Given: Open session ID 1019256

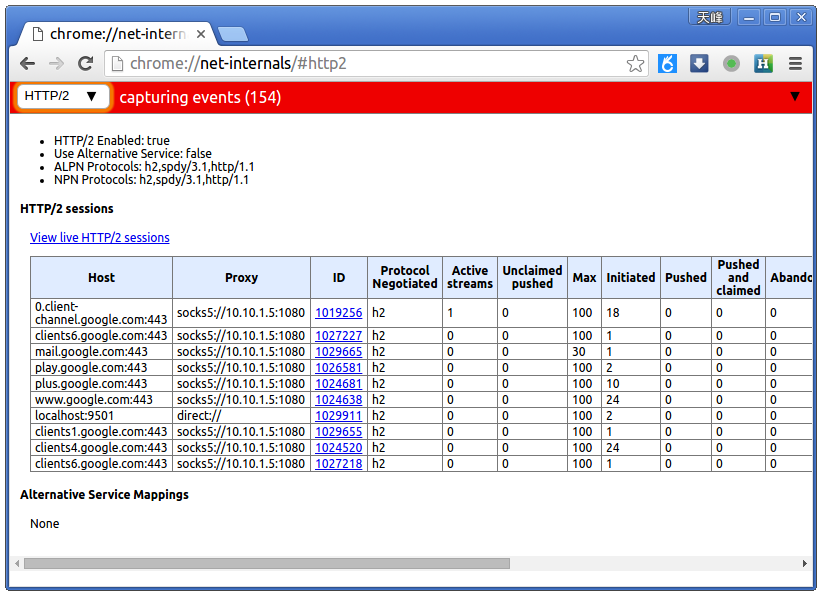Looking at the screenshot, I should tap(338, 312).
